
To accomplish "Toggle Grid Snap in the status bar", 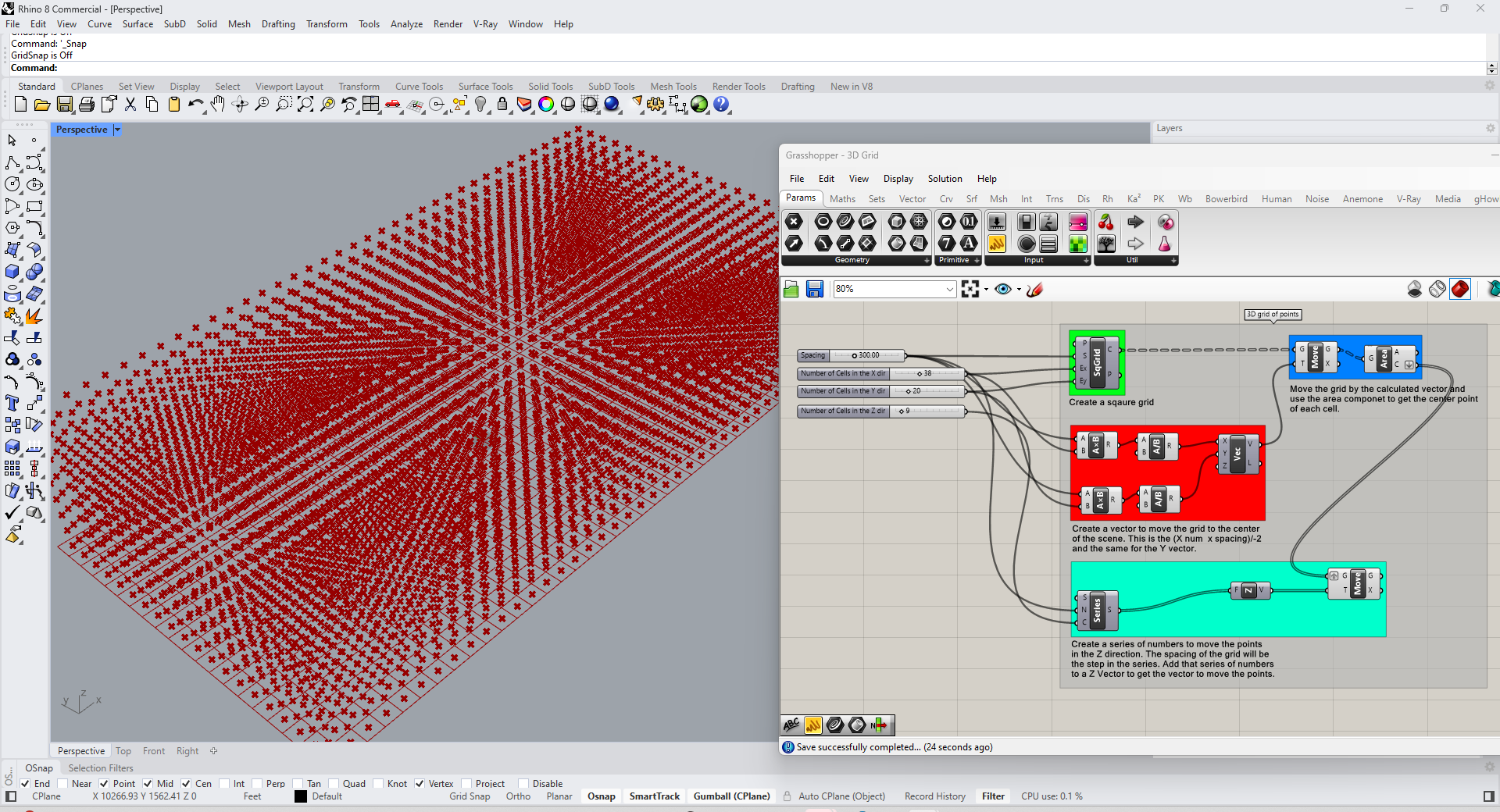I will coord(470,796).
